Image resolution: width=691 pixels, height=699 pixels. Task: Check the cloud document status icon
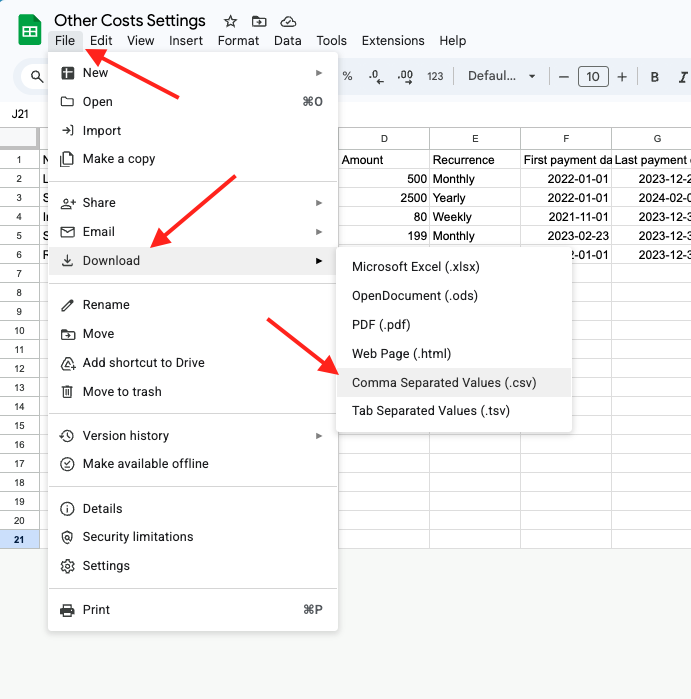pos(288,21)
